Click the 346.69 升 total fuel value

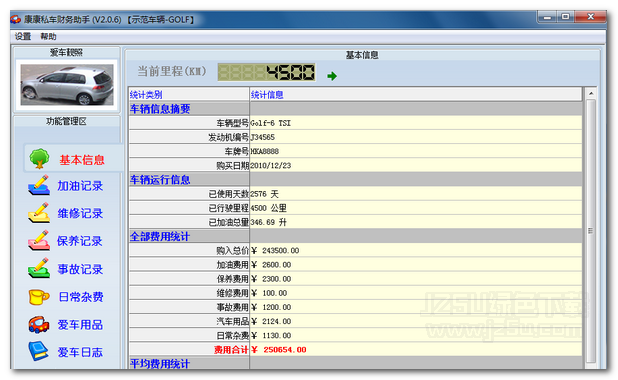click(x=268, y=222)
